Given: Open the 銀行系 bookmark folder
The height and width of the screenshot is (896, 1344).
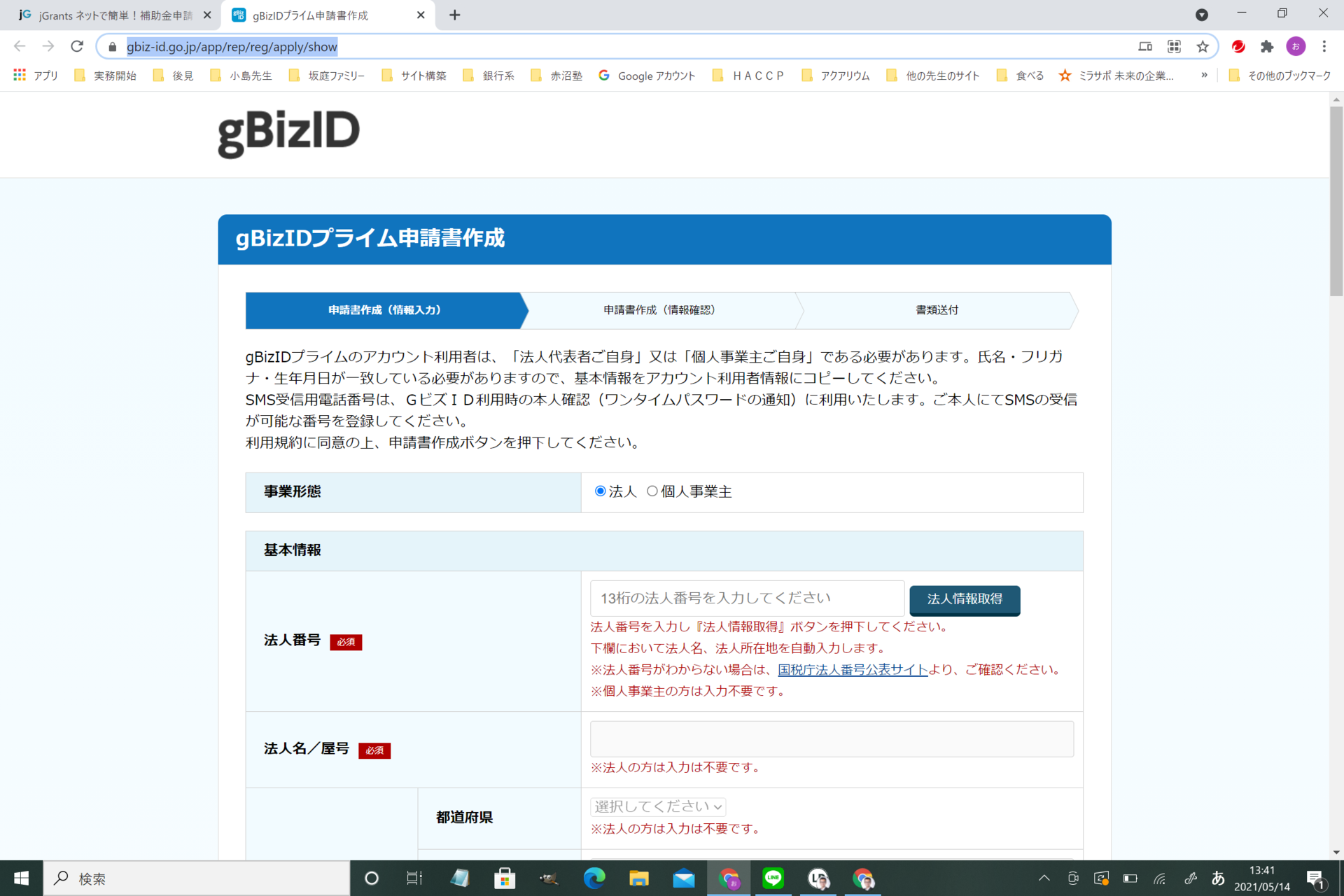Looking at the screenshot, I should (489, 75).
